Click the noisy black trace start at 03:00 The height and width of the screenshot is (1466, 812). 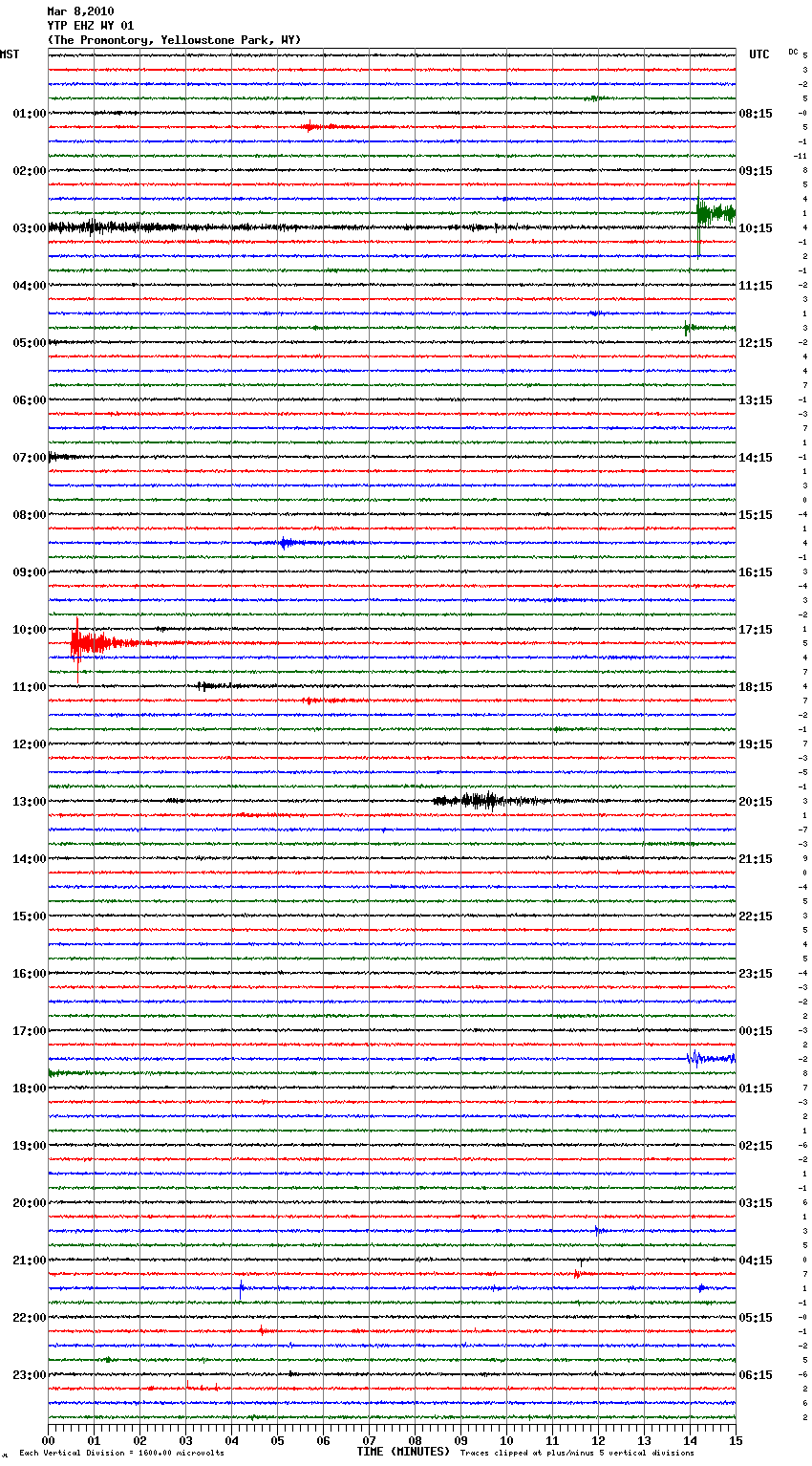coord(115,227)
